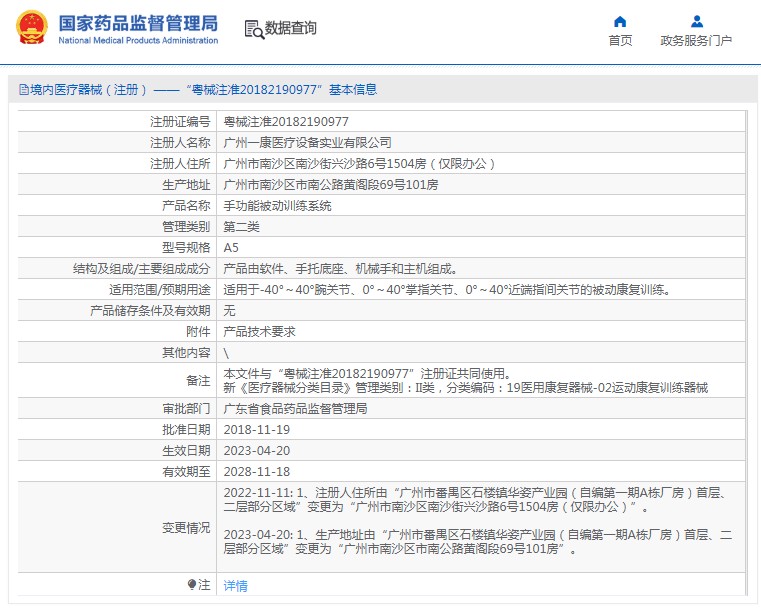Click the 数据查询 label
Image resolution: width=761 pixels, height=609 pixels.
point(291,28)
